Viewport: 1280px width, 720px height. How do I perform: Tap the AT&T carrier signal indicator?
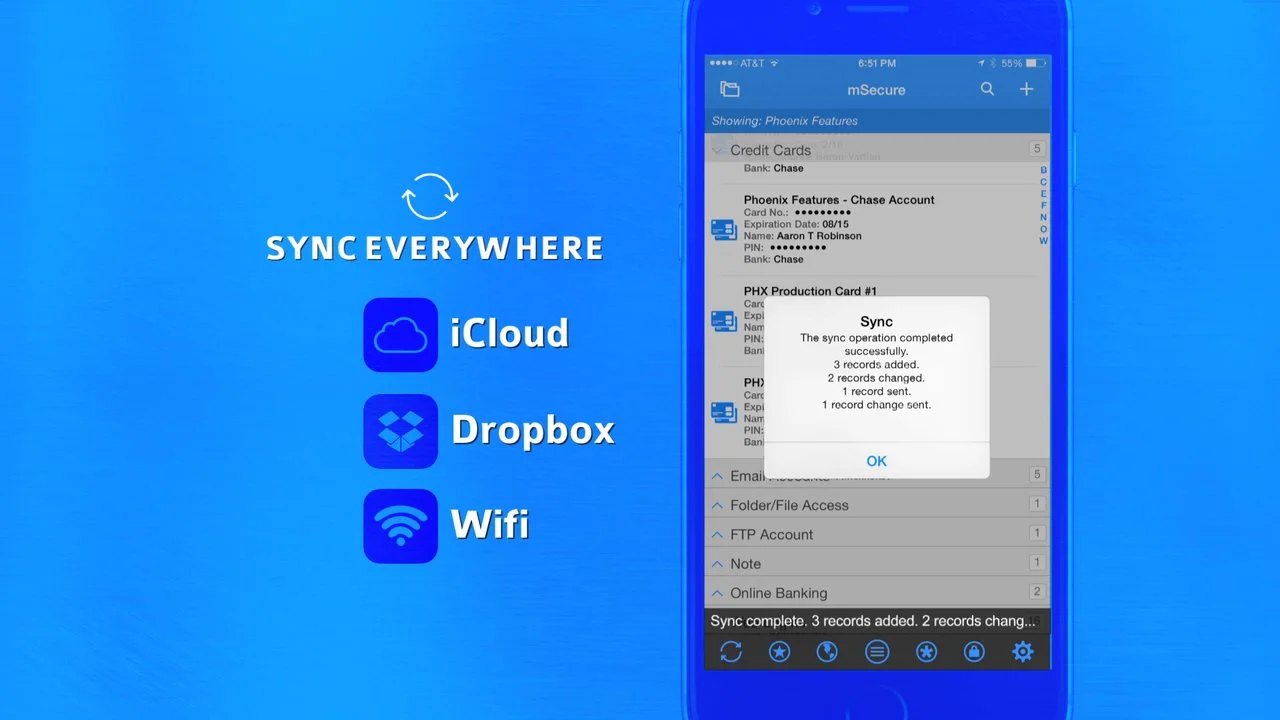(746, 63)
